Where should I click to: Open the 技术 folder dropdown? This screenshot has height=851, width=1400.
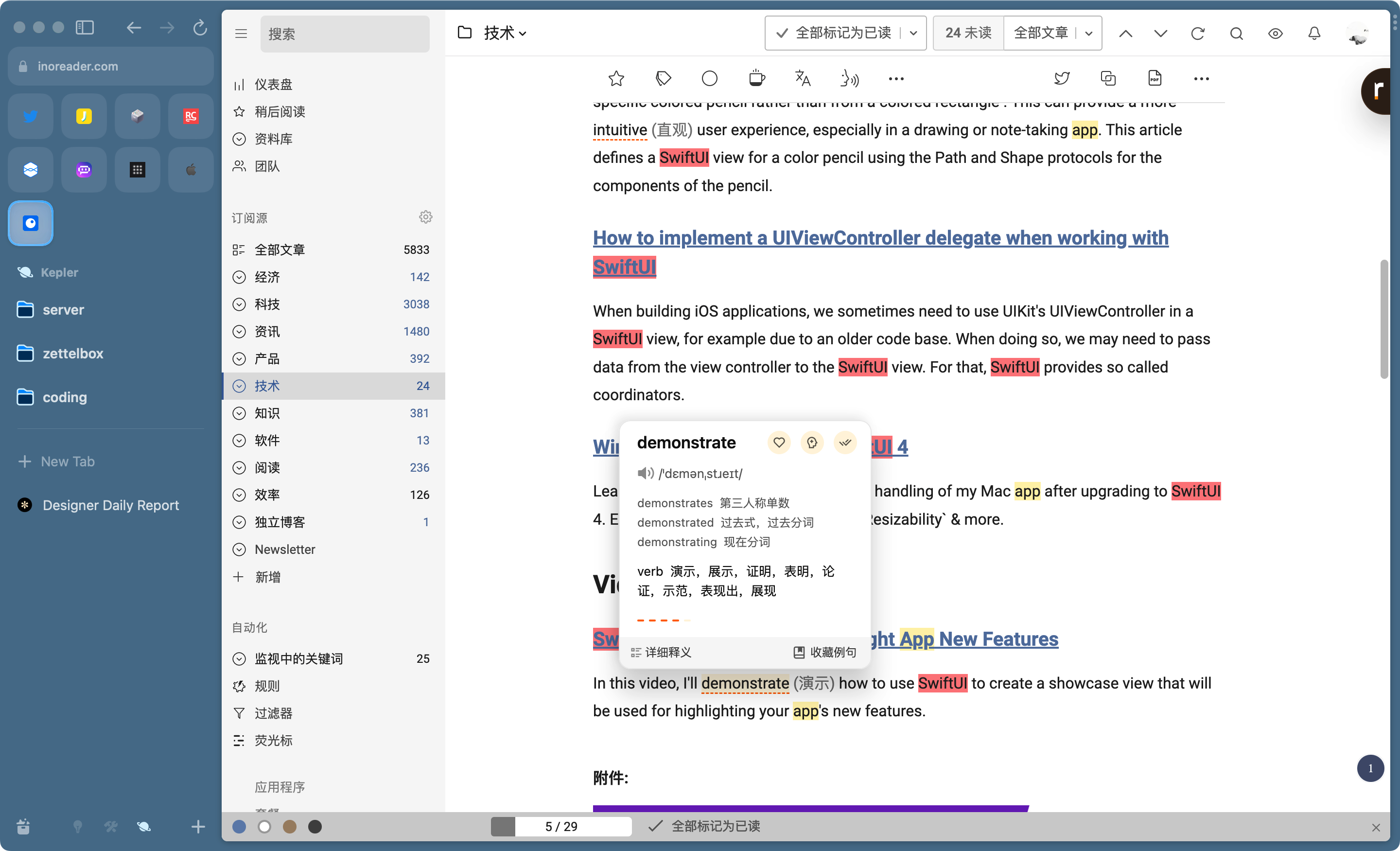(x=506, y=33)
